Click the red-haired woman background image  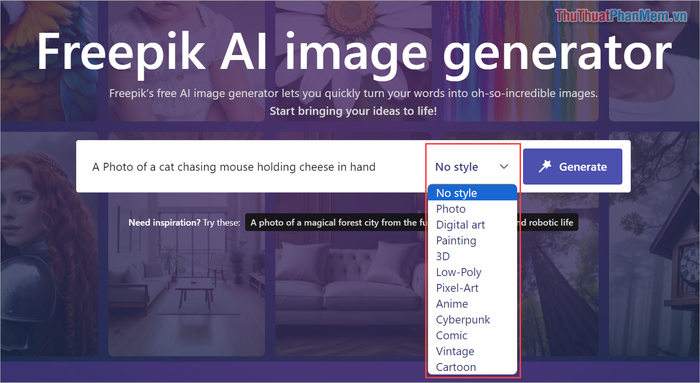pos(49,243)
